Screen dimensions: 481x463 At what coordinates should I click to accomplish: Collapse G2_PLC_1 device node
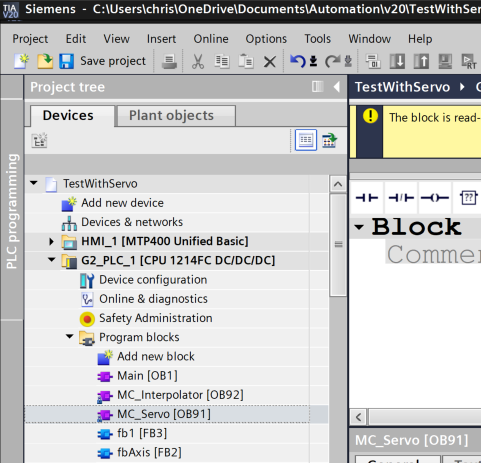[52, 259]
